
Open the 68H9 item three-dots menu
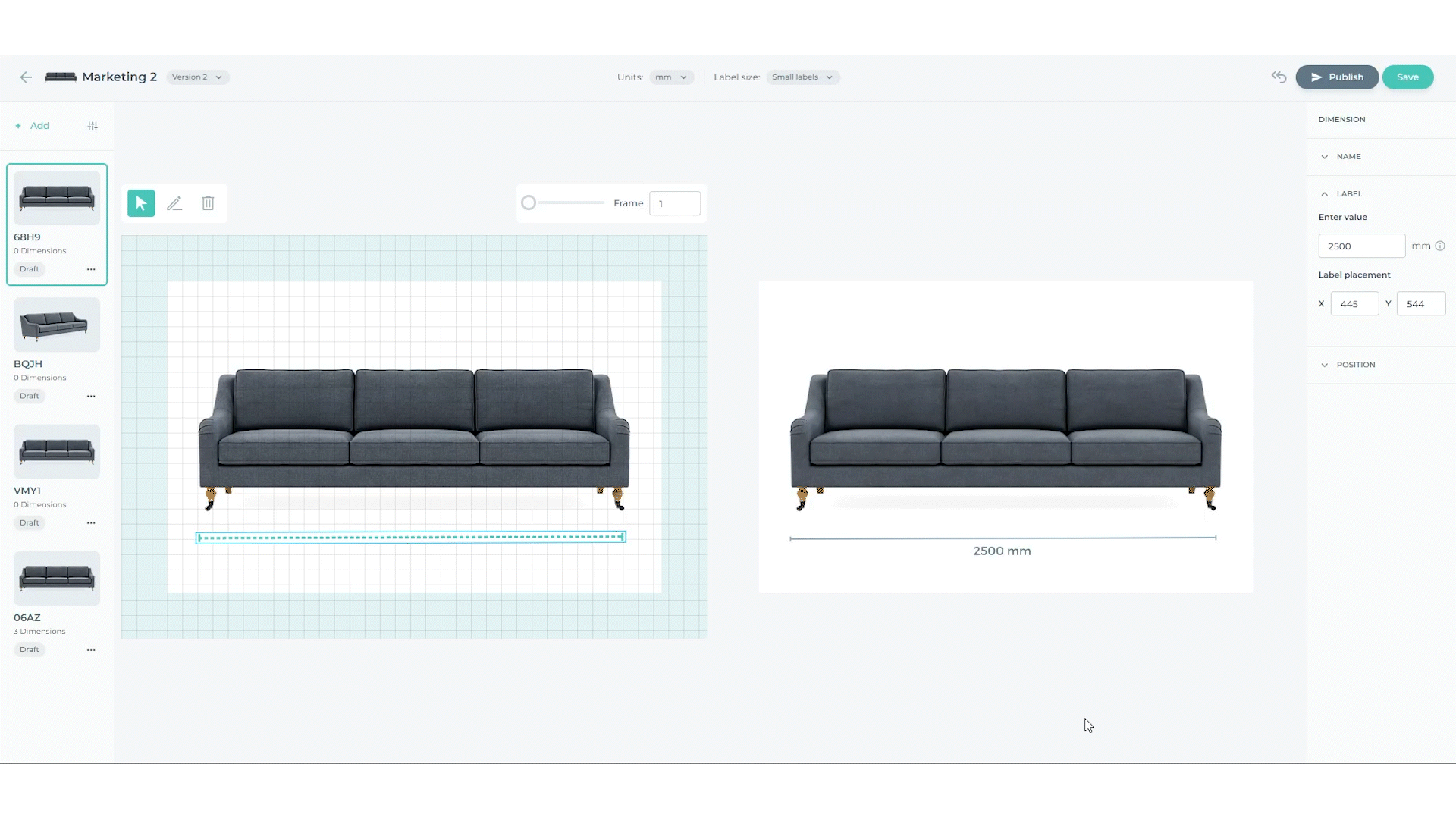coord(91,269)
